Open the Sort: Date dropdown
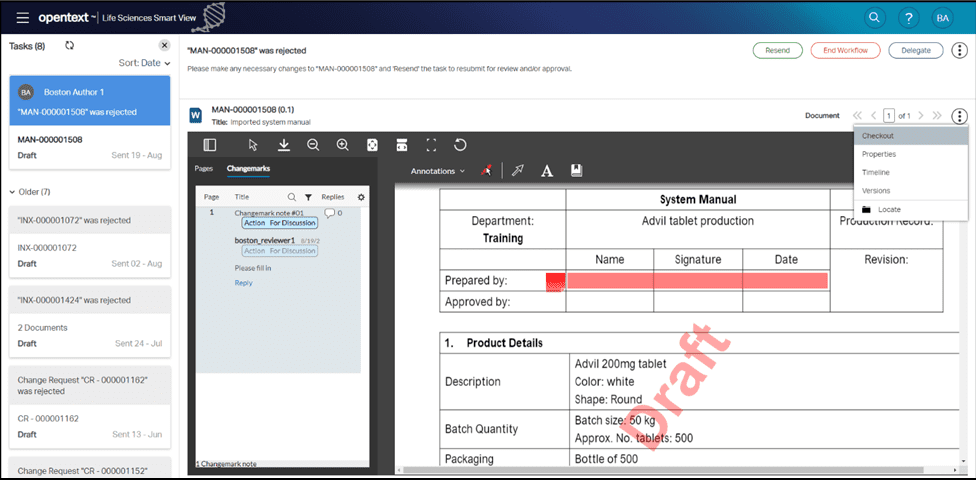The width and height of the screenshot is (976, 480). click(144, 63)
